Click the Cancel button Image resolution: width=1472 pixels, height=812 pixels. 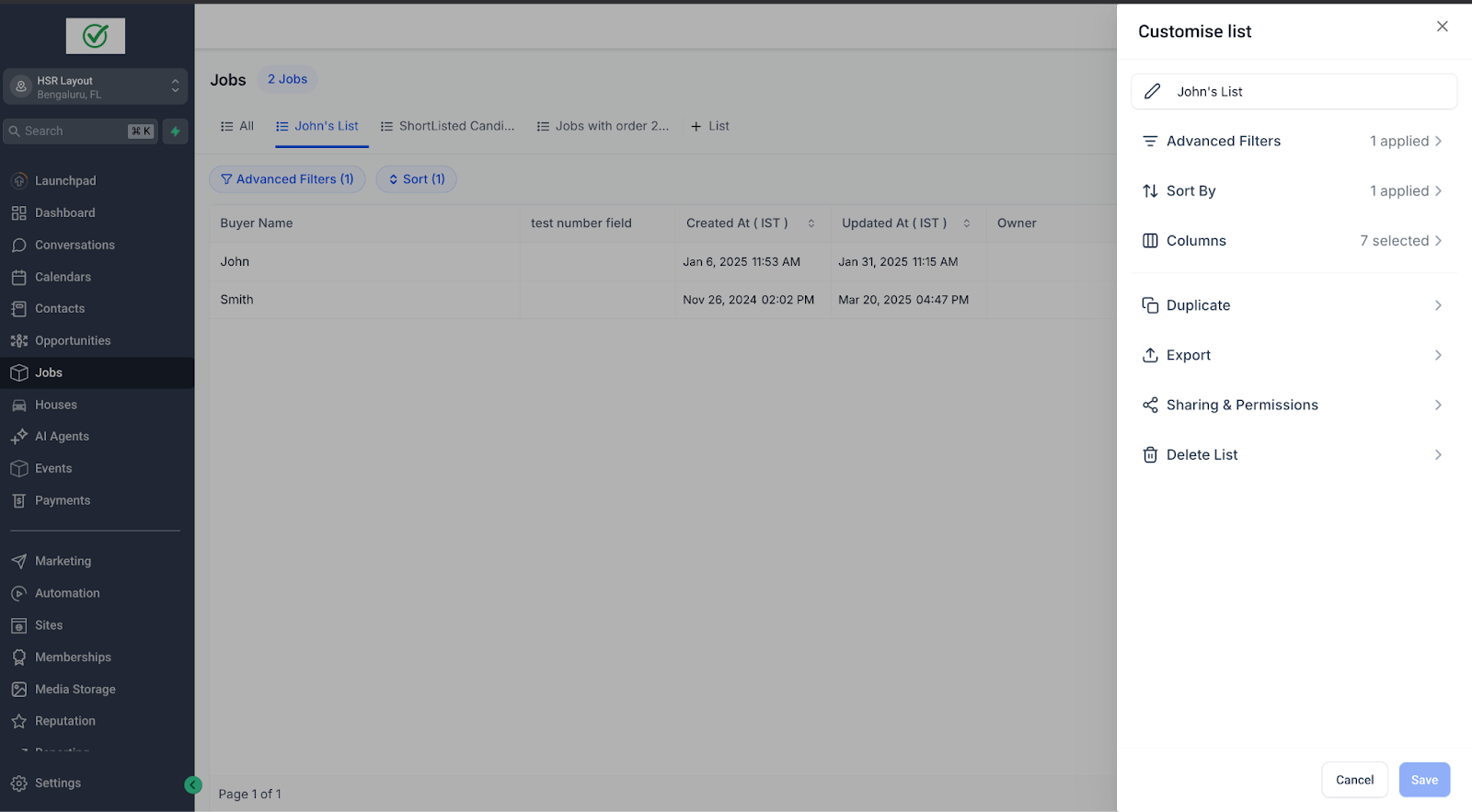coord(1355,780)
